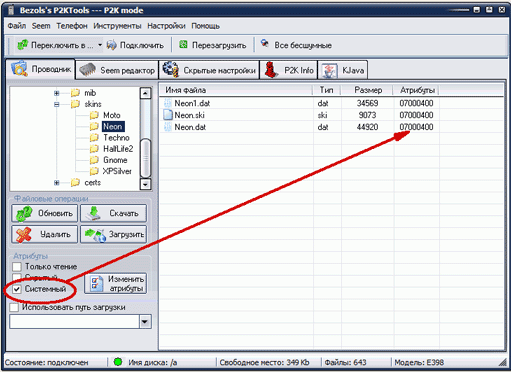Click the Изменить атрибуты button
This screenshot has width=511, height=372.
coord(115,283)
